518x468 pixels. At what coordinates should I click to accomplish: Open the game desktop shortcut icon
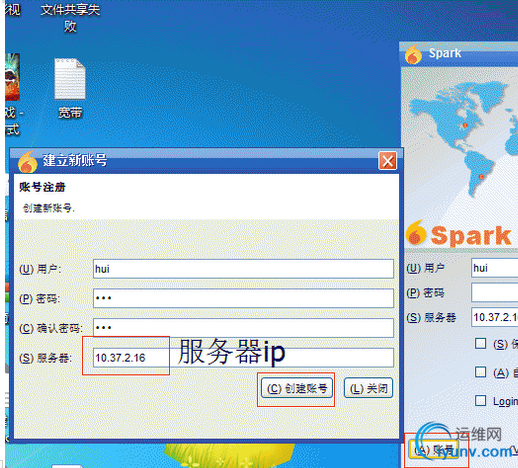coord(12,77)
